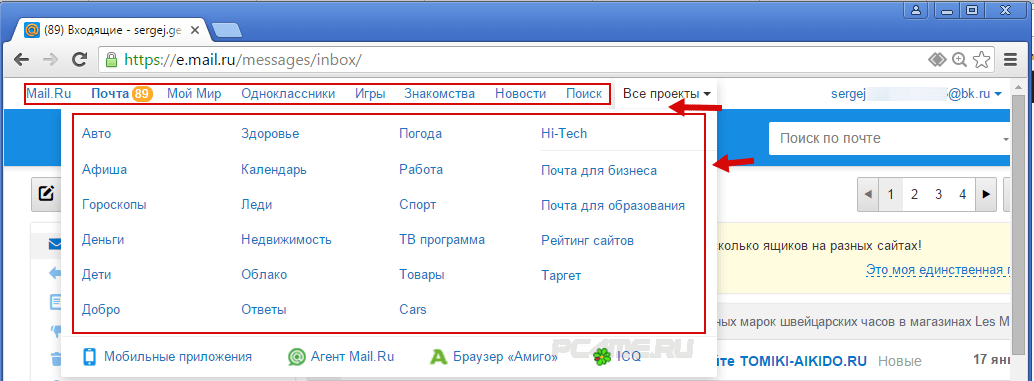Open the Товары link
Viewport: 1034px width, 381px height.
[x=422, y=275]
